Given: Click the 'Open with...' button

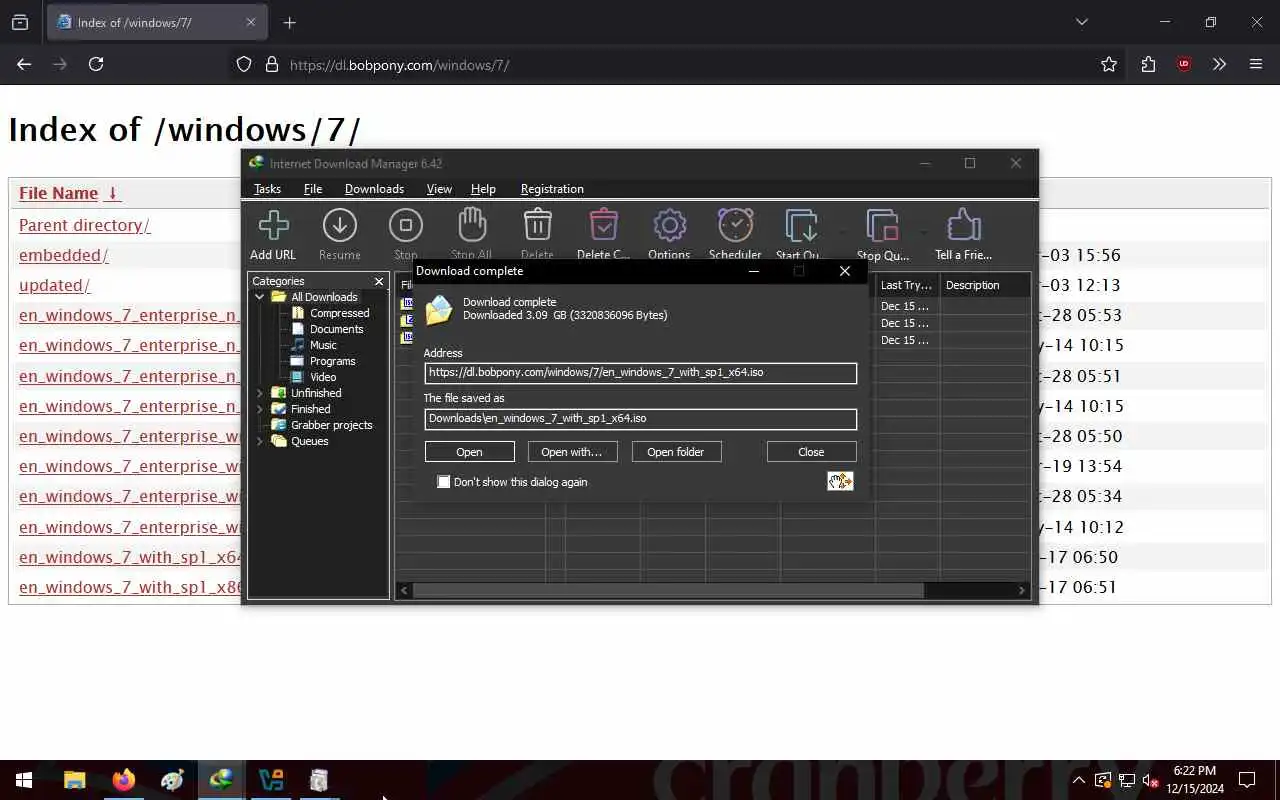Looking at the screenshot, I should [x=572, y=452].
